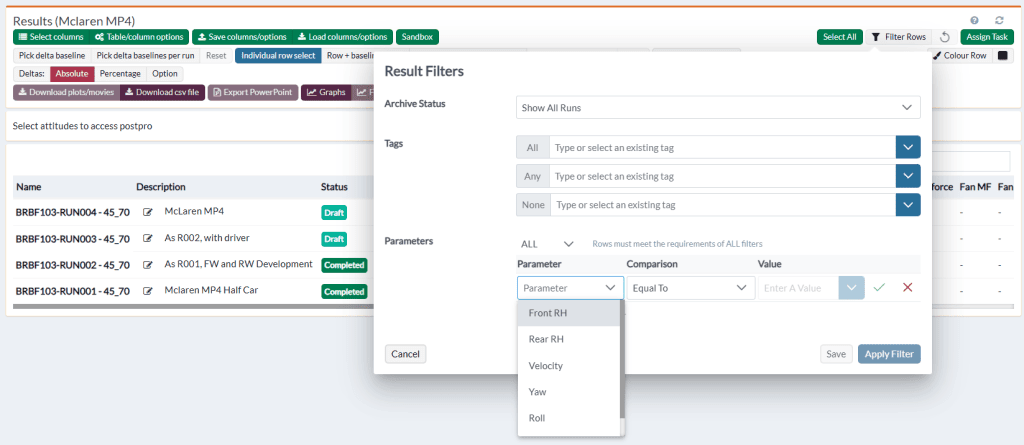Viewport: 1024px width, 445px height.
Task: Open the help question mark icon
Action: pos(974,21)
